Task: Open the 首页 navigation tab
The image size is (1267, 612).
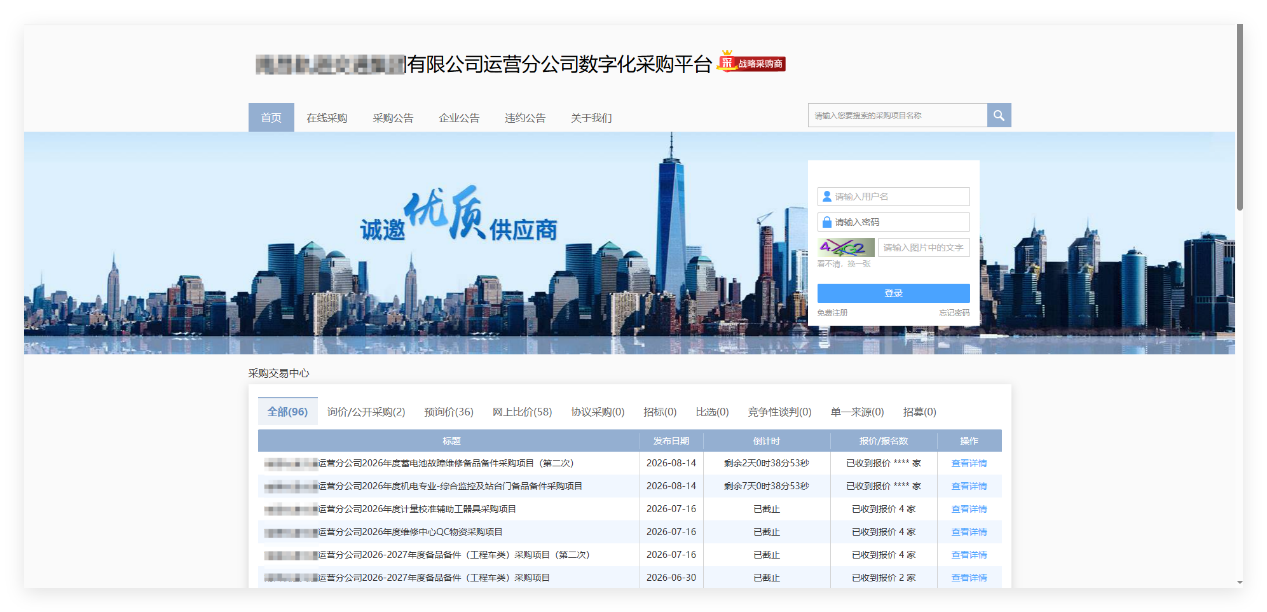Action: [x=271, y=117]
